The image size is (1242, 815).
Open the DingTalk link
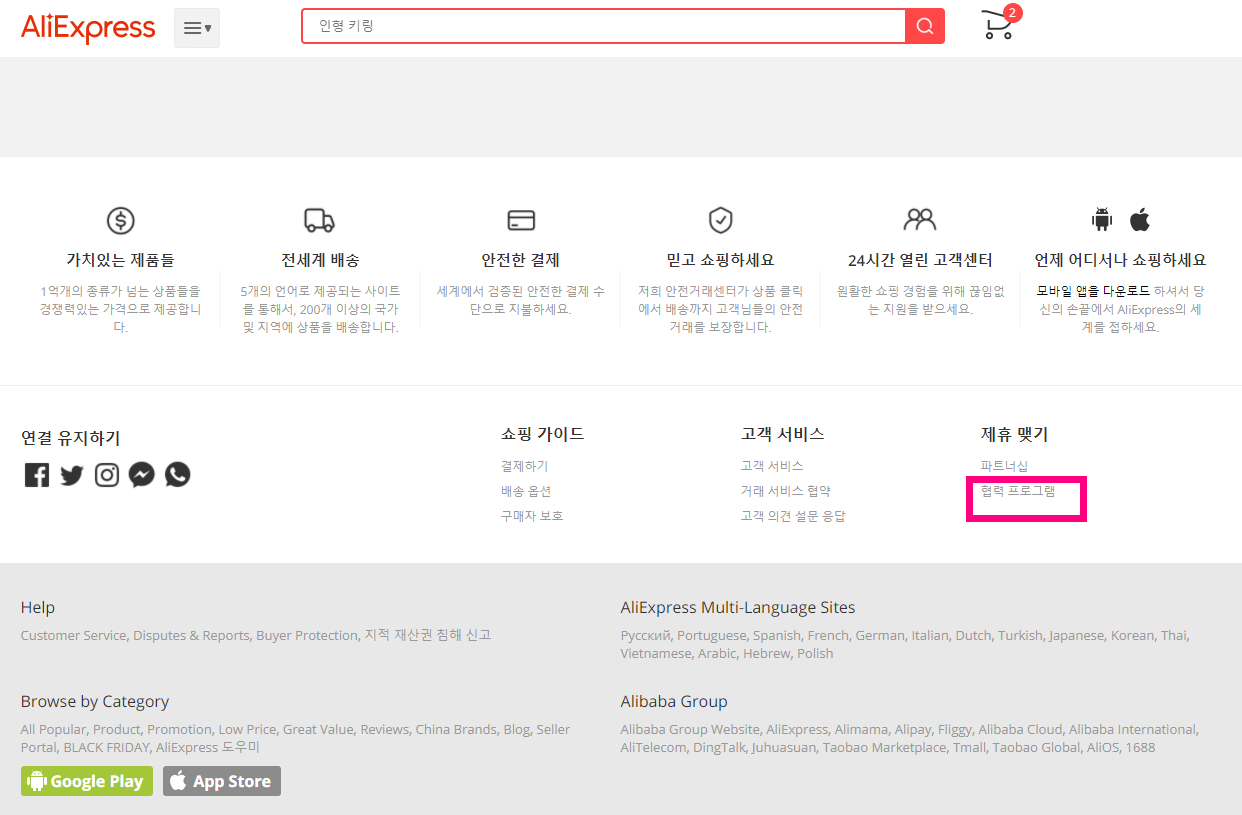[721, 747]
